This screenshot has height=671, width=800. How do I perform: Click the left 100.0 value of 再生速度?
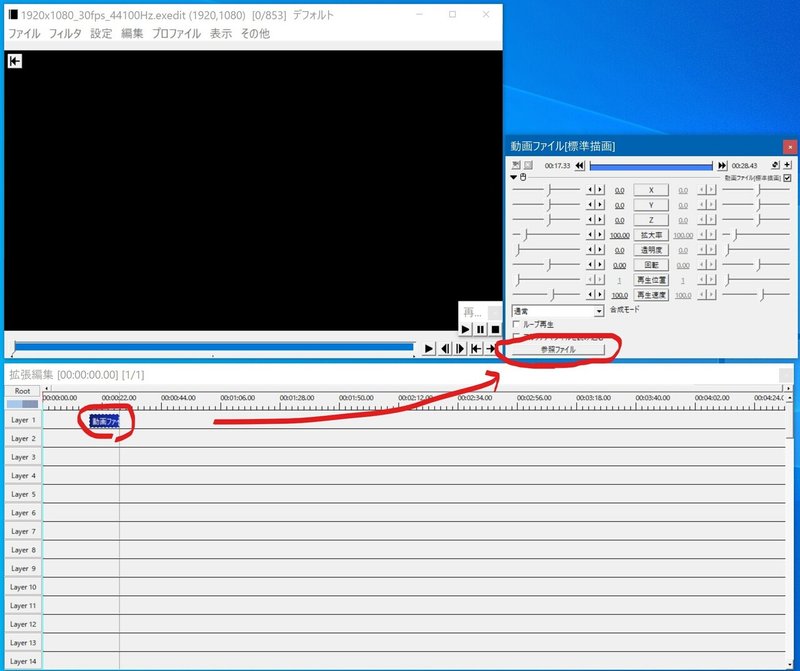click(619, 295)
